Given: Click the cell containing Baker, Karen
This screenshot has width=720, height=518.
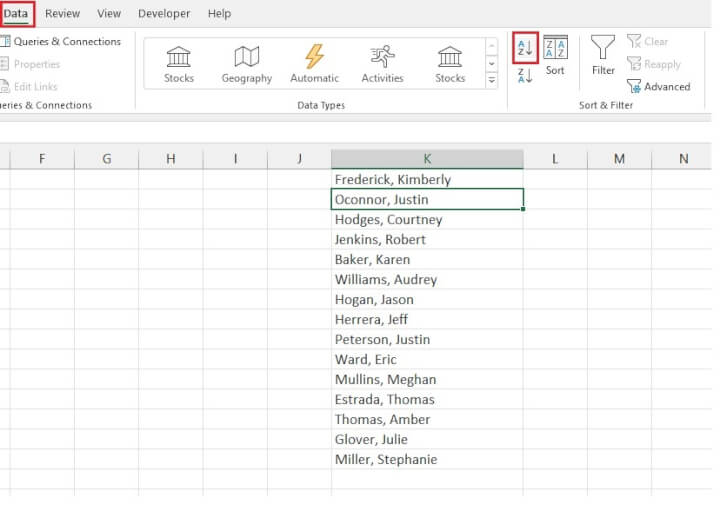Looking at the screenshot, I should click(427, 260).
